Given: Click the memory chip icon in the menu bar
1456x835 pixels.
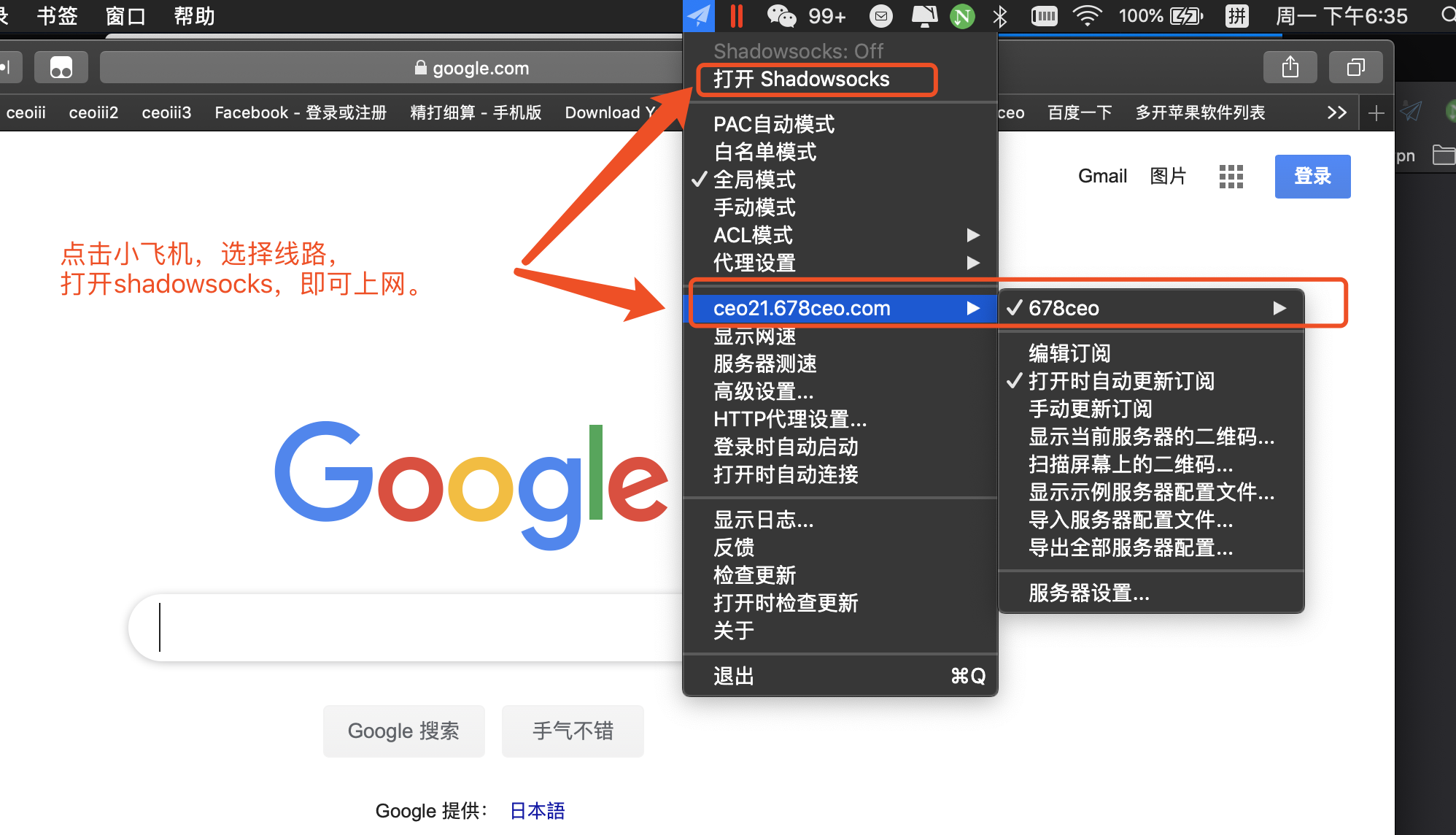Looking at the screenshot, I should coord(1044,15).
